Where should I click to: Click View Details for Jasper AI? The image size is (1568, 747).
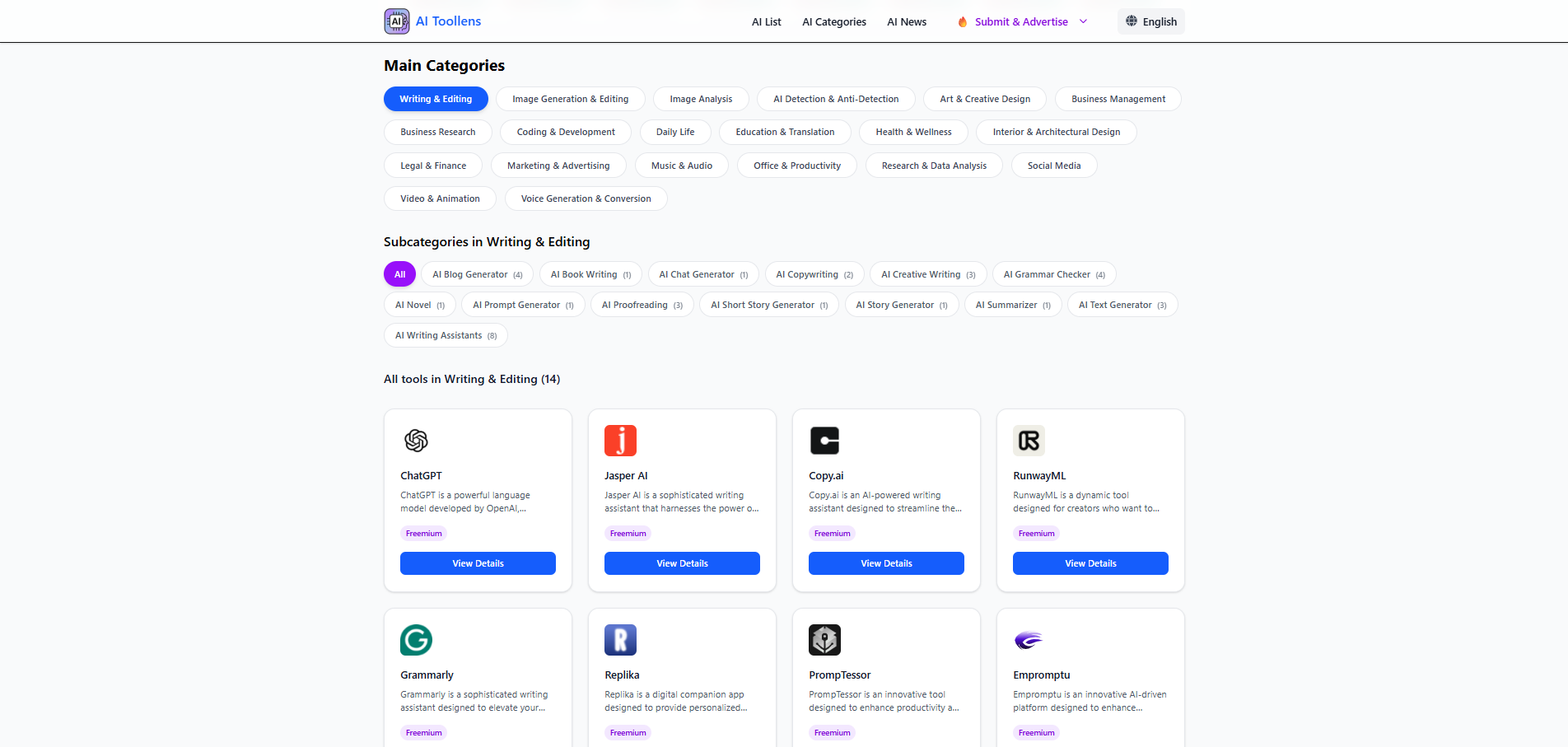(x=682, y=563)
